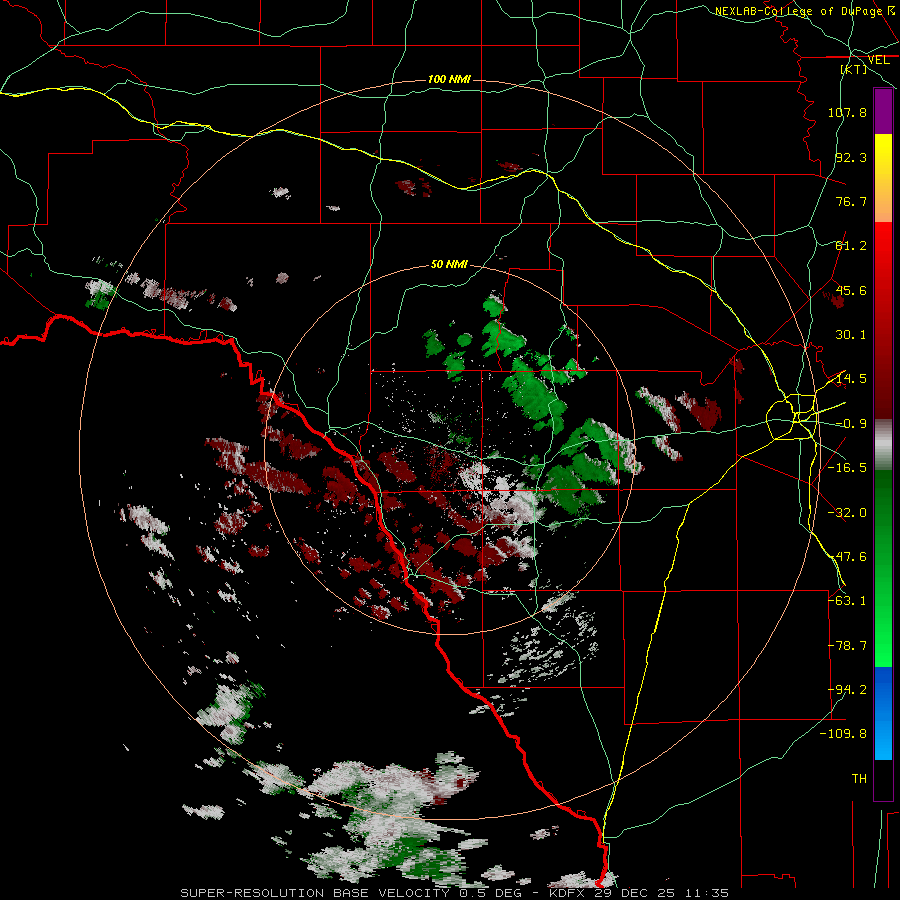Click the -16.5 velocity scale value
The width and height of the screenshot is (900, 900).
[x=847, y=468]
